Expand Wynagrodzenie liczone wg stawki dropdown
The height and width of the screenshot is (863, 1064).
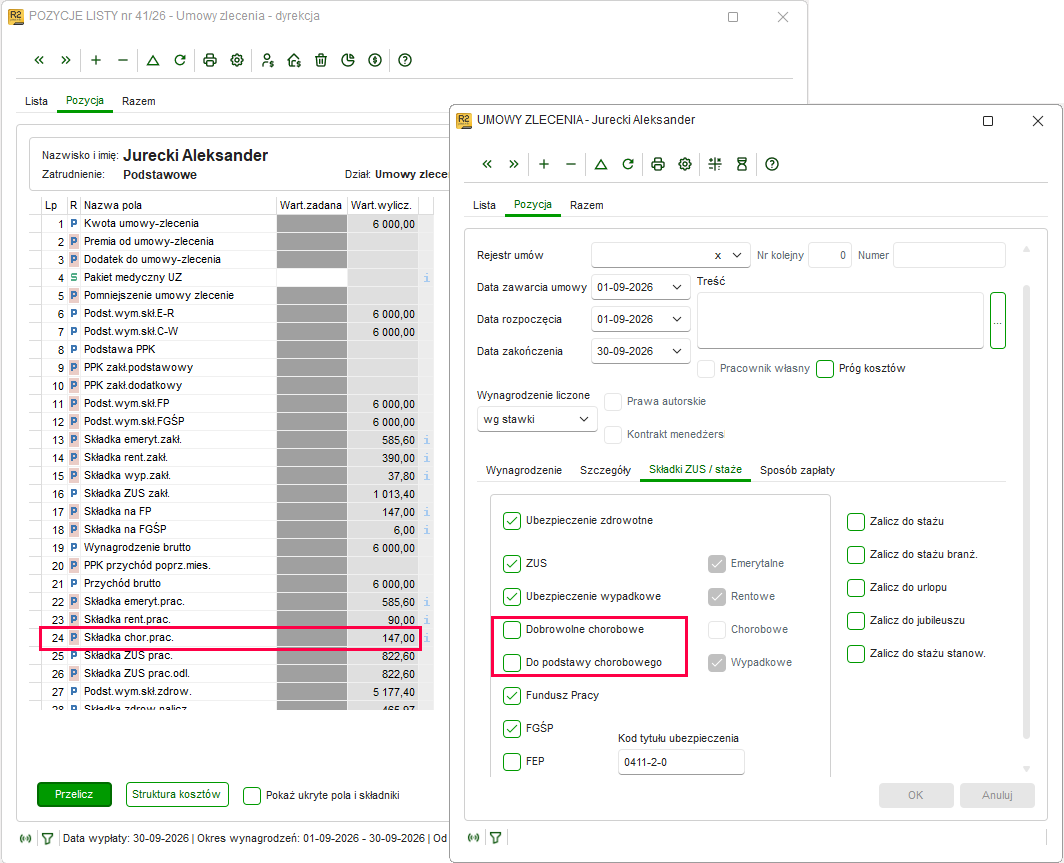[584, 419]
